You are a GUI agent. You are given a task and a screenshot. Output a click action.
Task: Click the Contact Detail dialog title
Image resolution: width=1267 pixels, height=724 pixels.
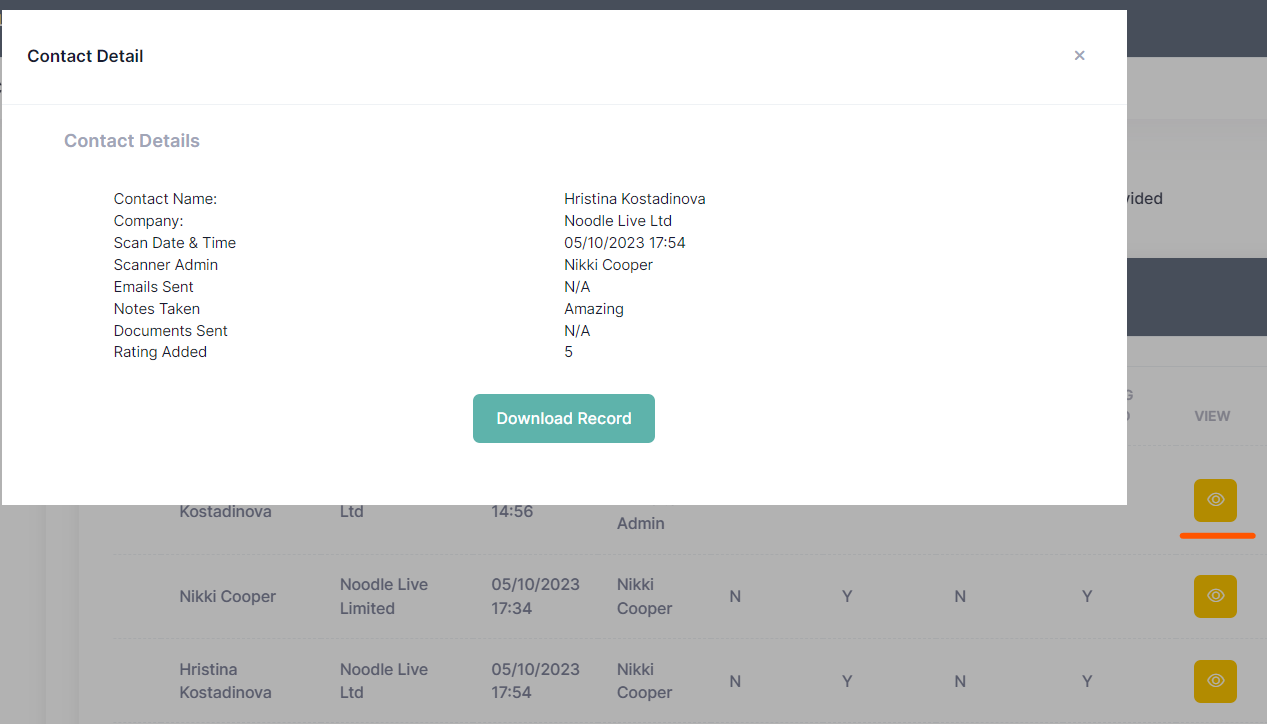[85, 56]
